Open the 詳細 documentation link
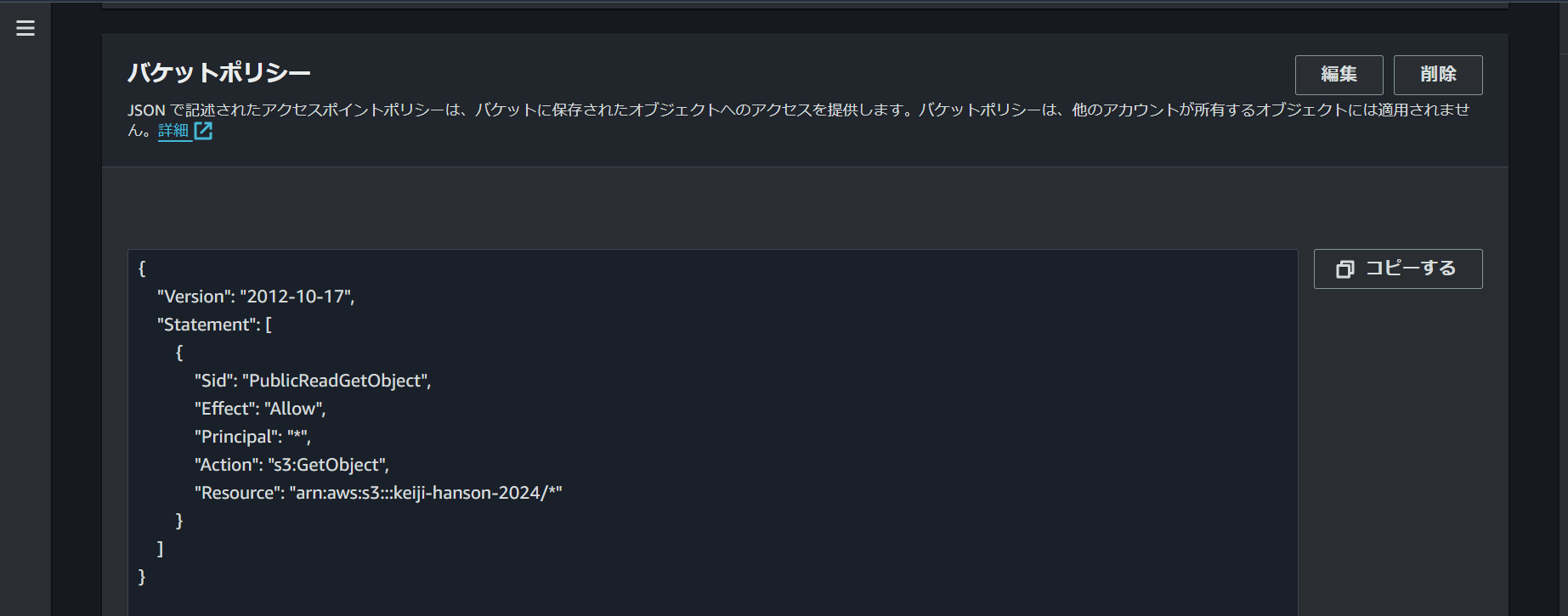 pos(174,131)
